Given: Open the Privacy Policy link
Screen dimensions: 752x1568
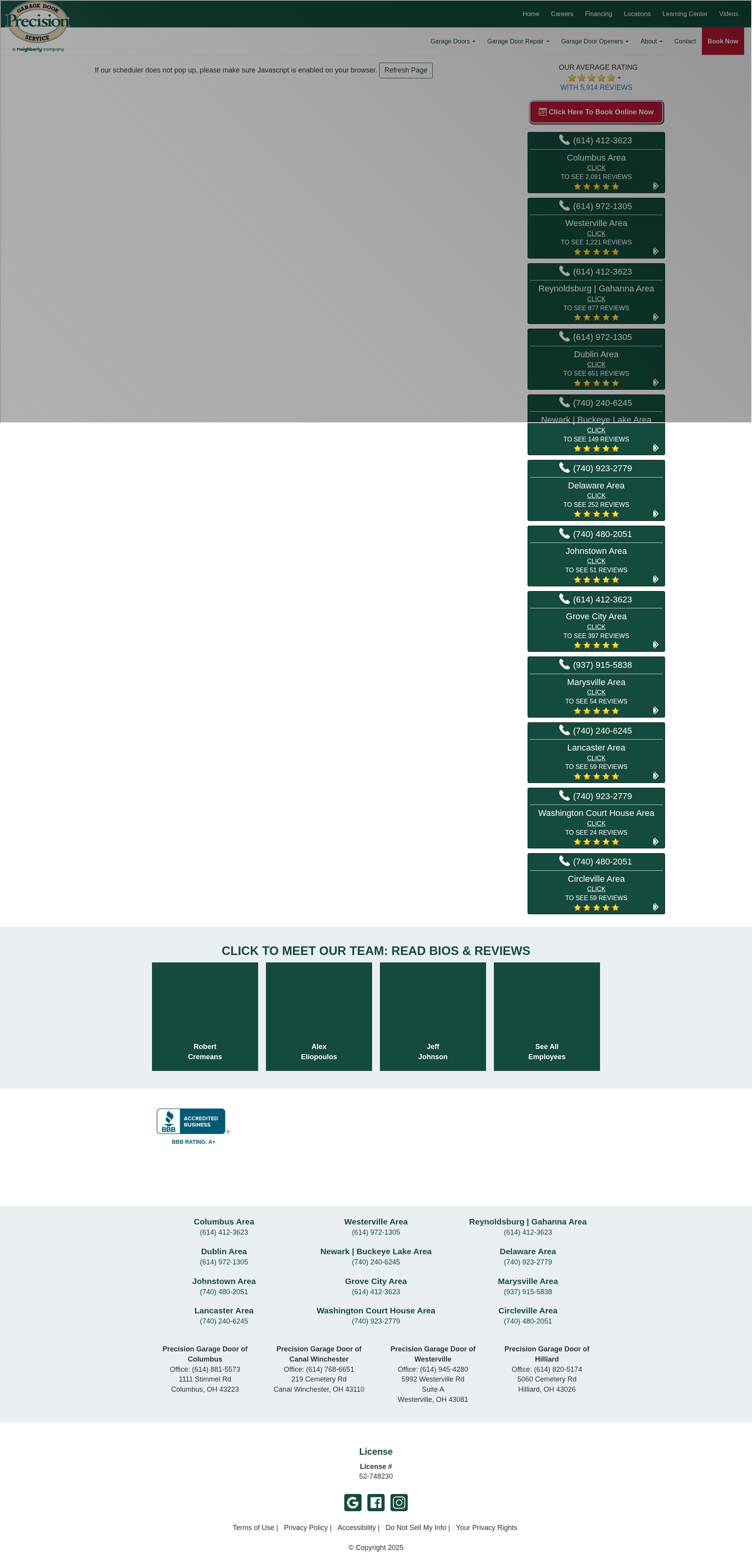Looking at the screenshot, I should point(305,1528).
